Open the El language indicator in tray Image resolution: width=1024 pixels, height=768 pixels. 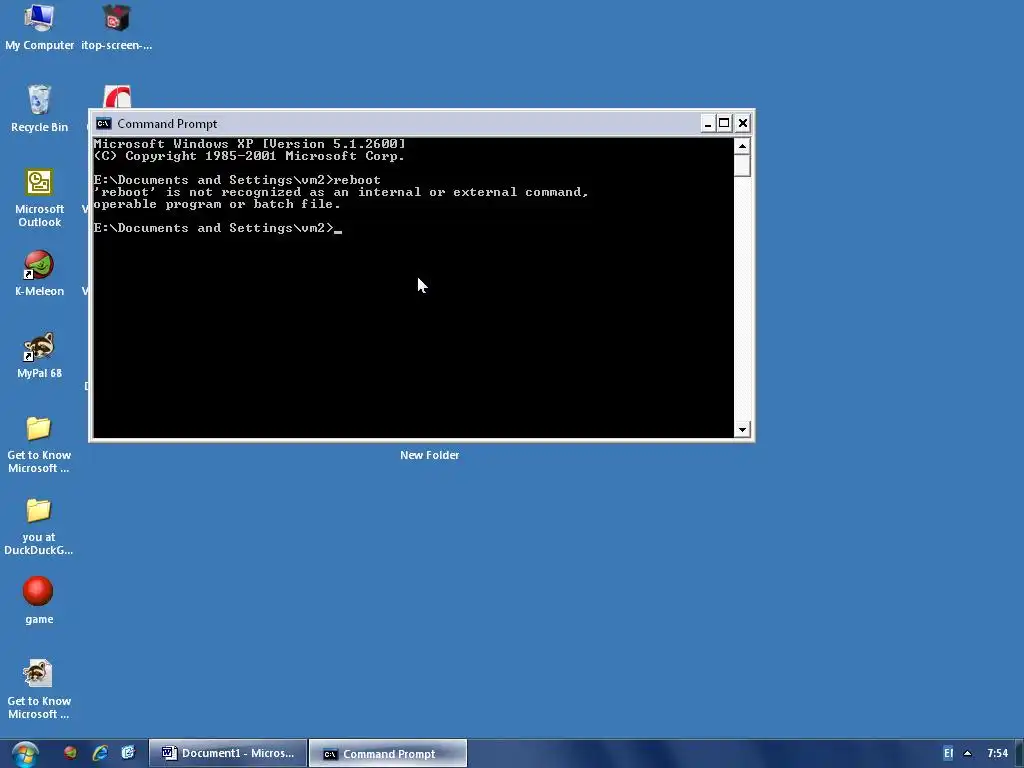[948, 754]
